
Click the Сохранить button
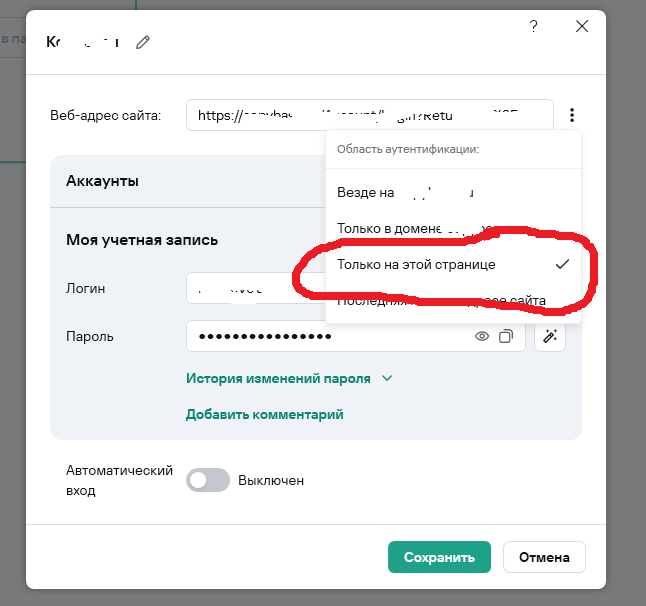pos(439,557)
